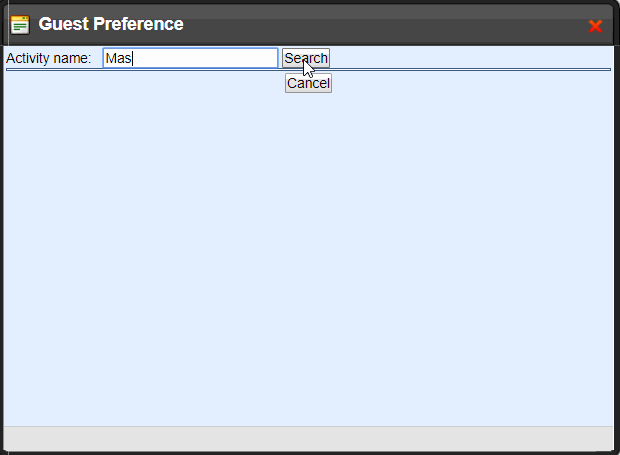Click blank space right of Search button
The width and height of the screenshot is (620, 455).
click(471, 58)
